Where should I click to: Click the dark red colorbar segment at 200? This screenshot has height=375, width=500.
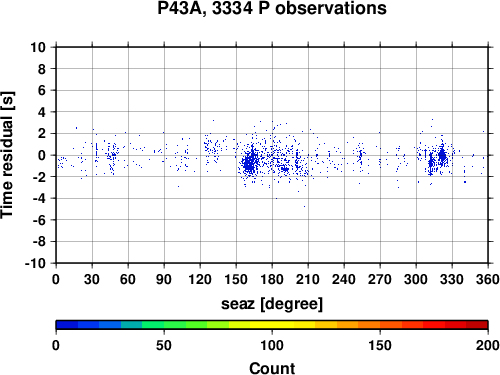click(477, 325)
